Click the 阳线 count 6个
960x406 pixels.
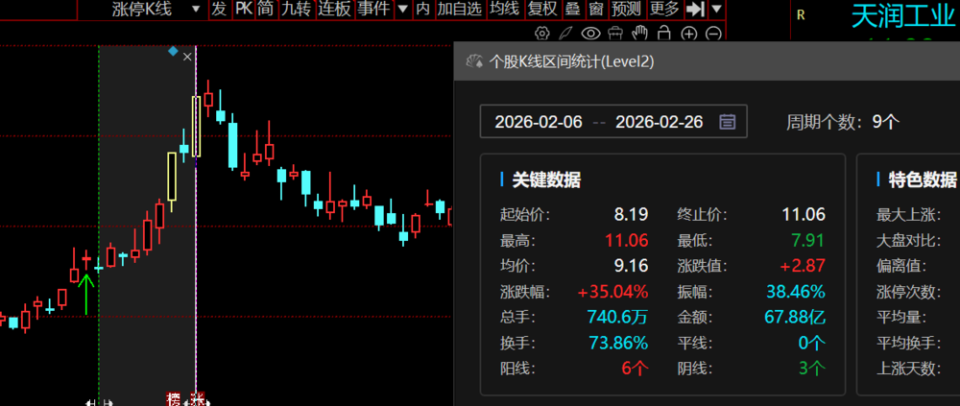pyautogui.click(x=636, y=369)
